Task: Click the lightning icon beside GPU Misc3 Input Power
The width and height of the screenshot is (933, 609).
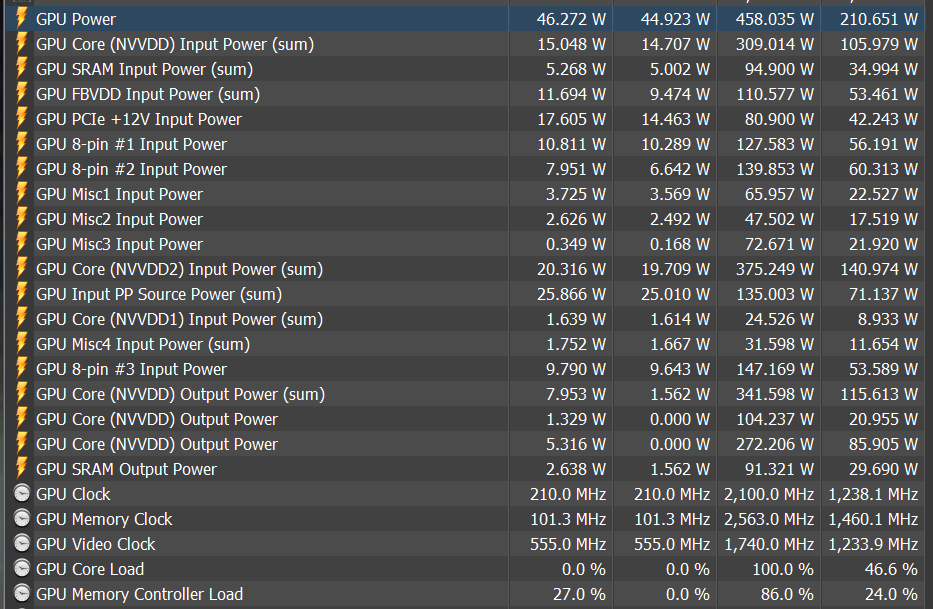Action: (x=21, y=244)
